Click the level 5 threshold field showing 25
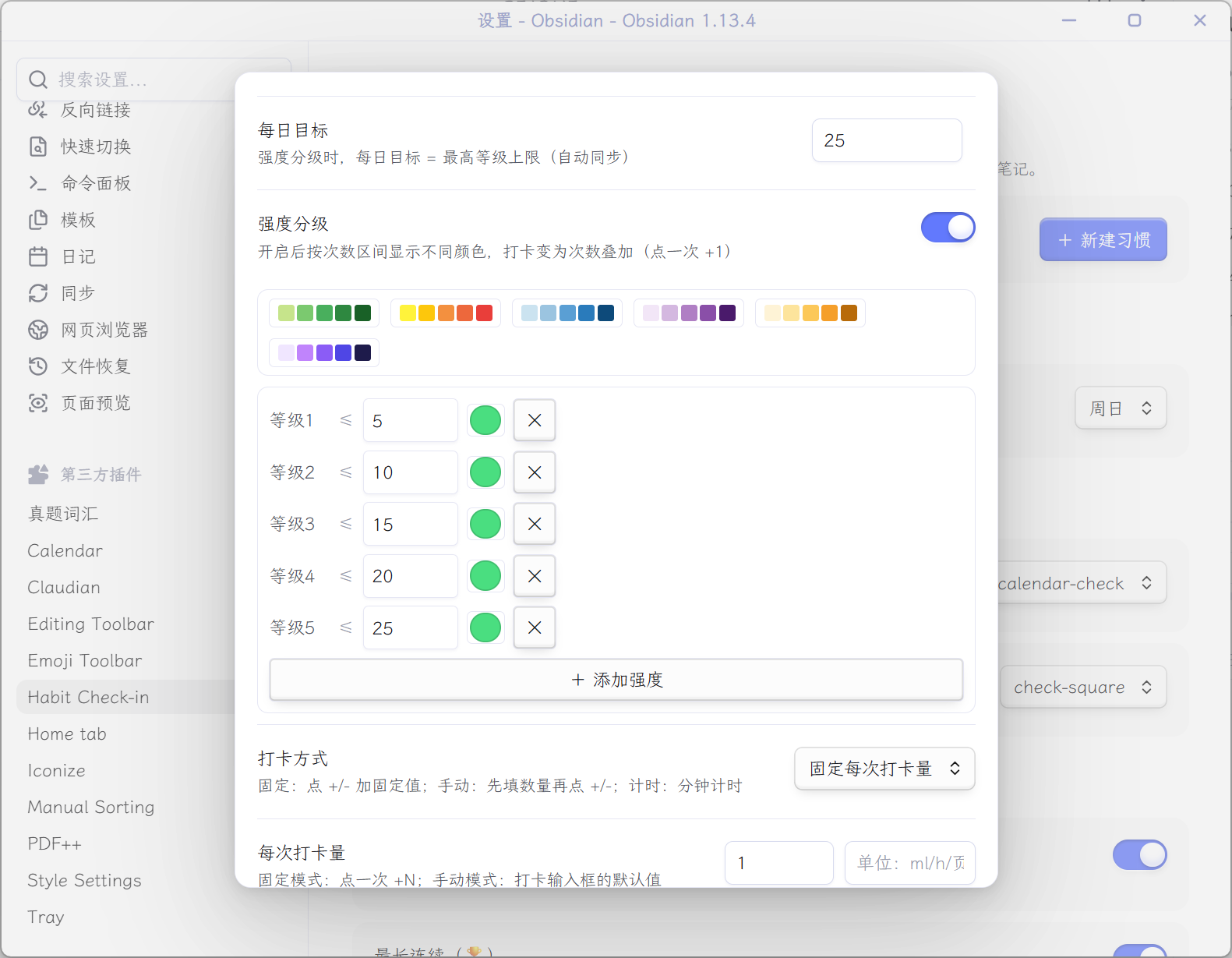Image resolution: width=1232 pixels, height=958 pixels. tap(411, 627)
